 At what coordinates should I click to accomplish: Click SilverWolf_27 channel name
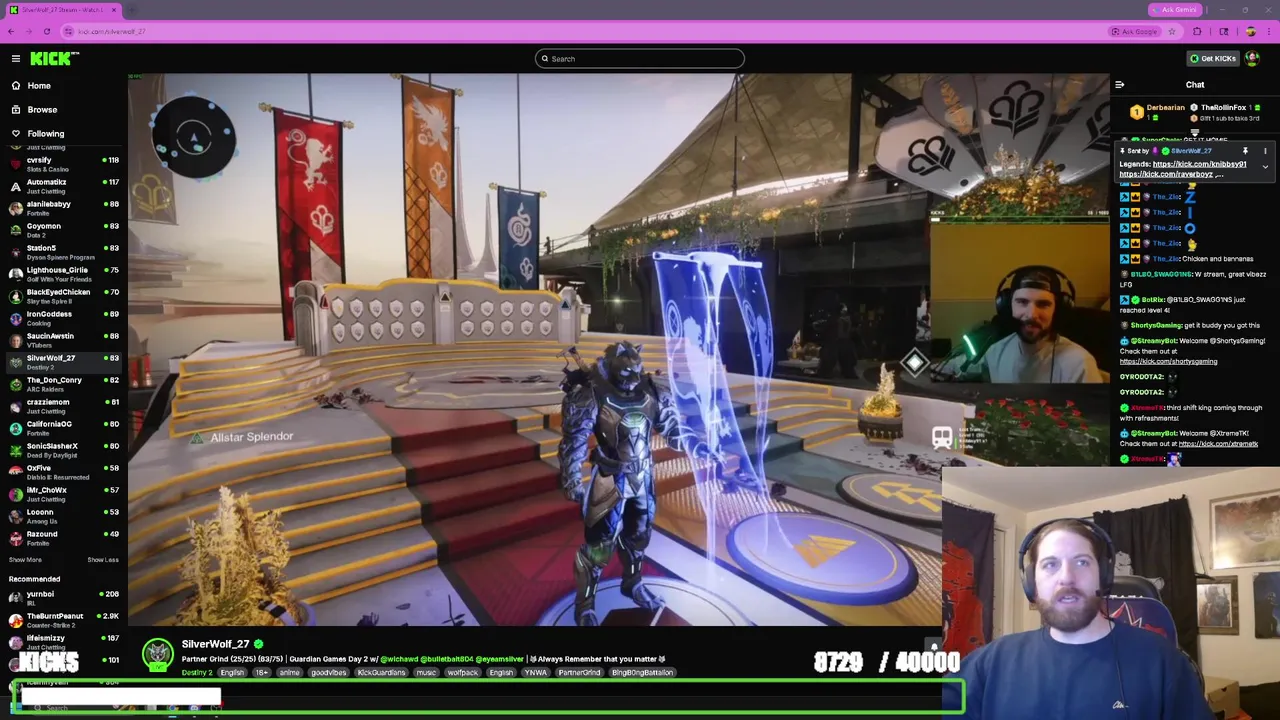coord(215,645)
